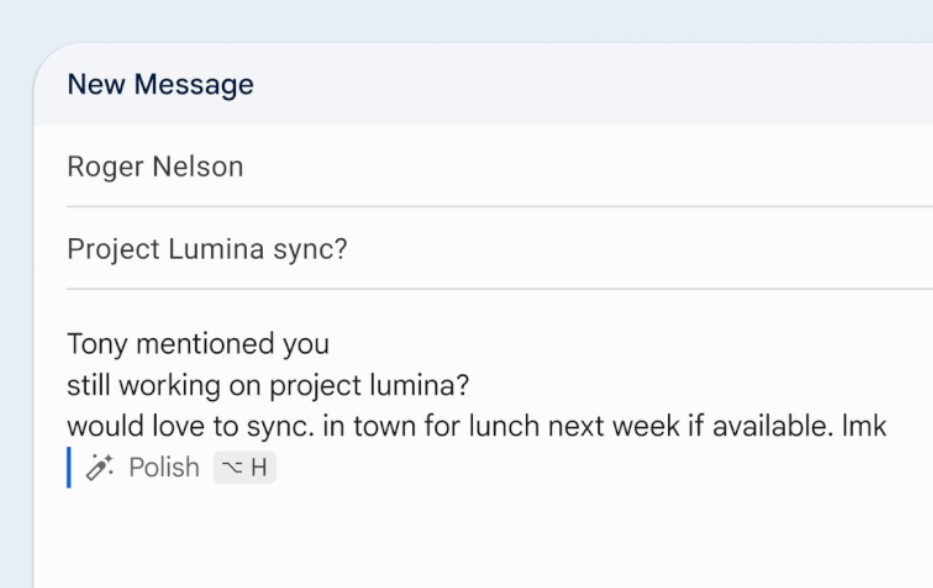Click the line 'still working on project lumina?'

point(268,385)
